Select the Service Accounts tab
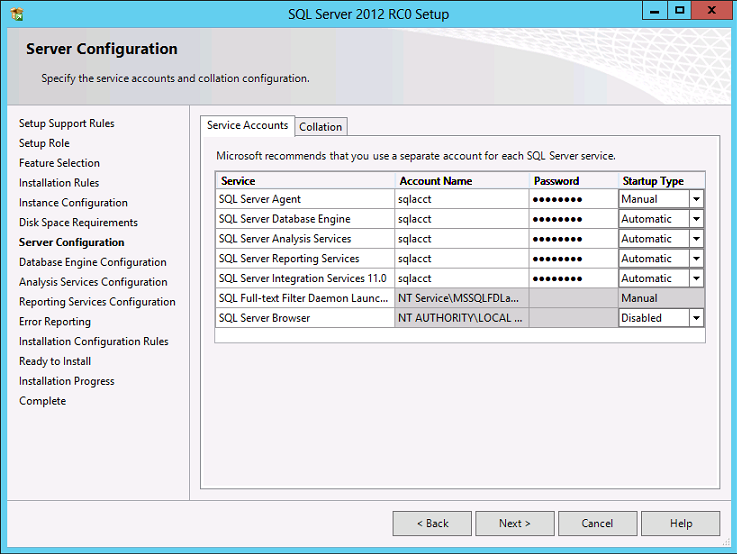The image size is (737, 554). pos(248,125)
